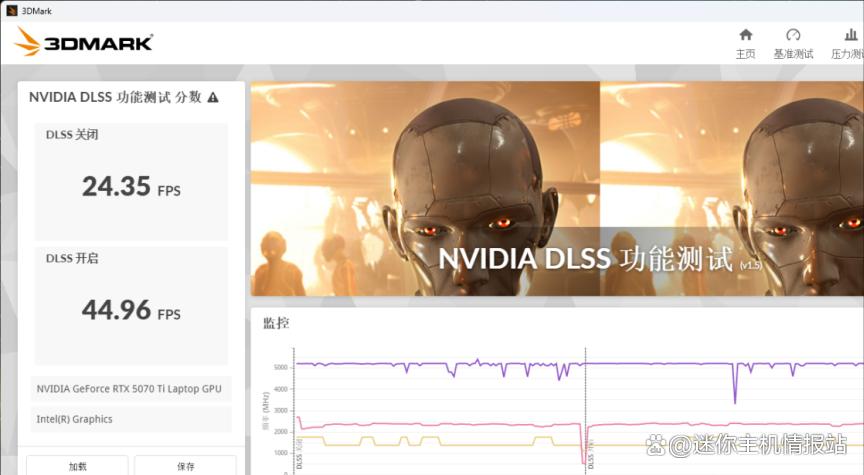Click the 保存 save button

click(x=186, y=466)
